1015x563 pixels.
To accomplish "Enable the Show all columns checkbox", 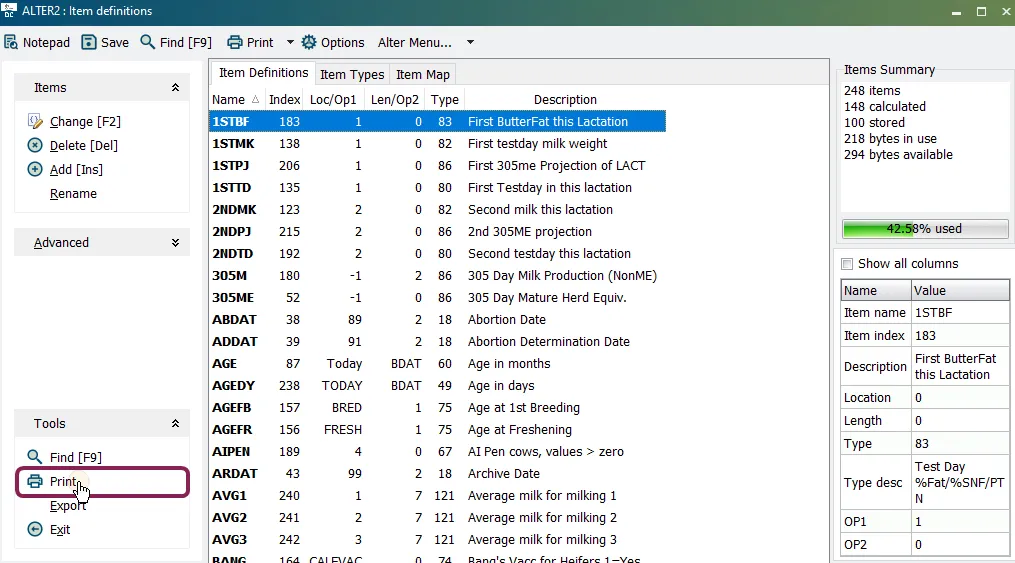I will (x=847, y=263).
